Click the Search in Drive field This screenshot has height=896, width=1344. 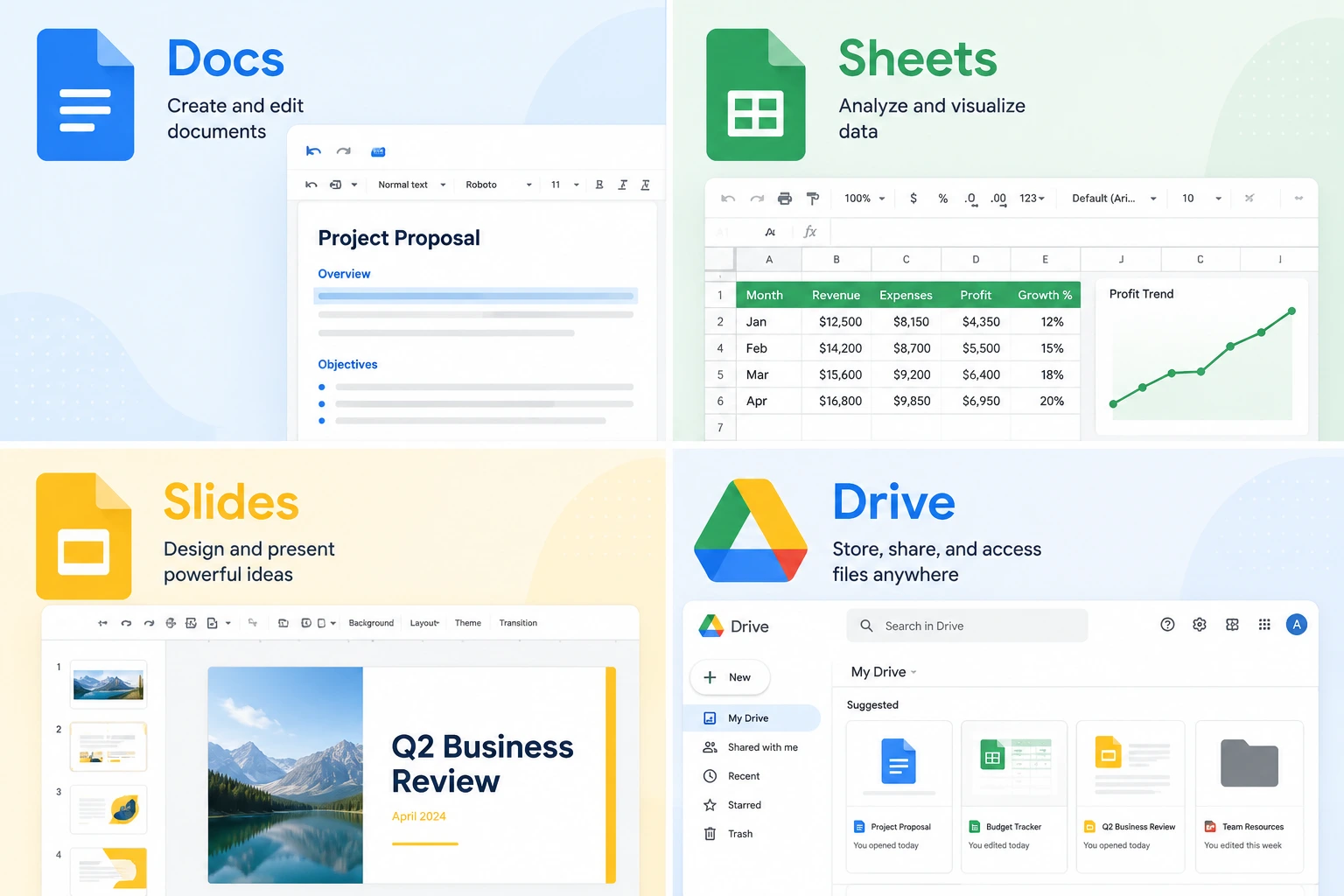point(967,626)
